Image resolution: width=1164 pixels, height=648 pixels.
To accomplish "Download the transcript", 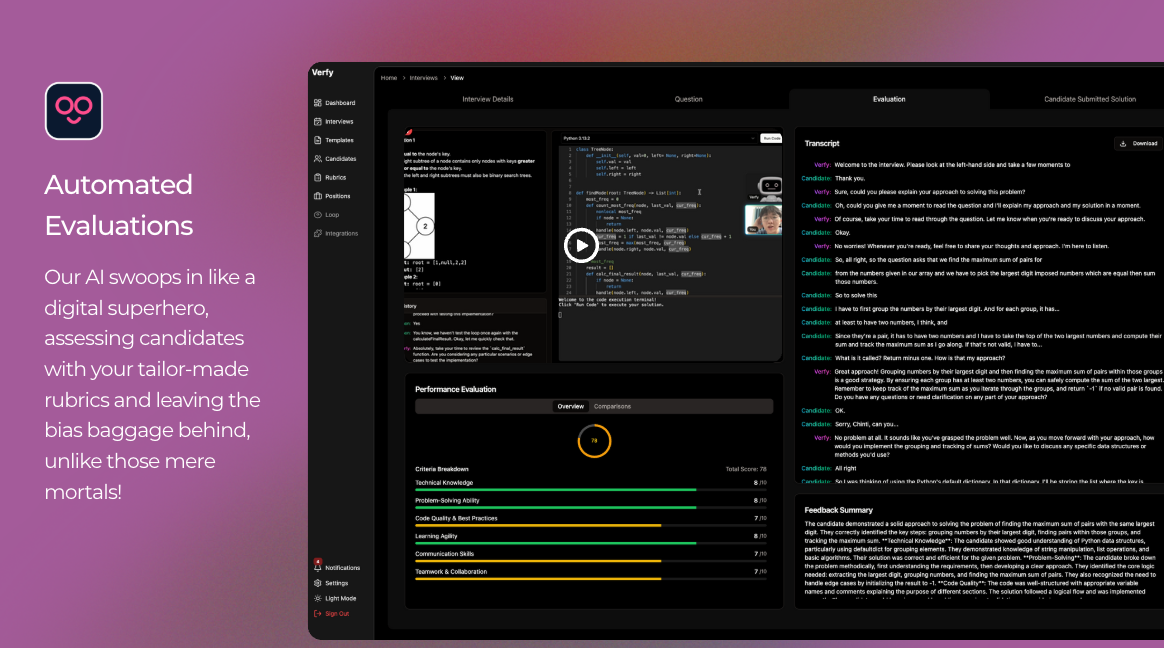I will coord(1139,143).
